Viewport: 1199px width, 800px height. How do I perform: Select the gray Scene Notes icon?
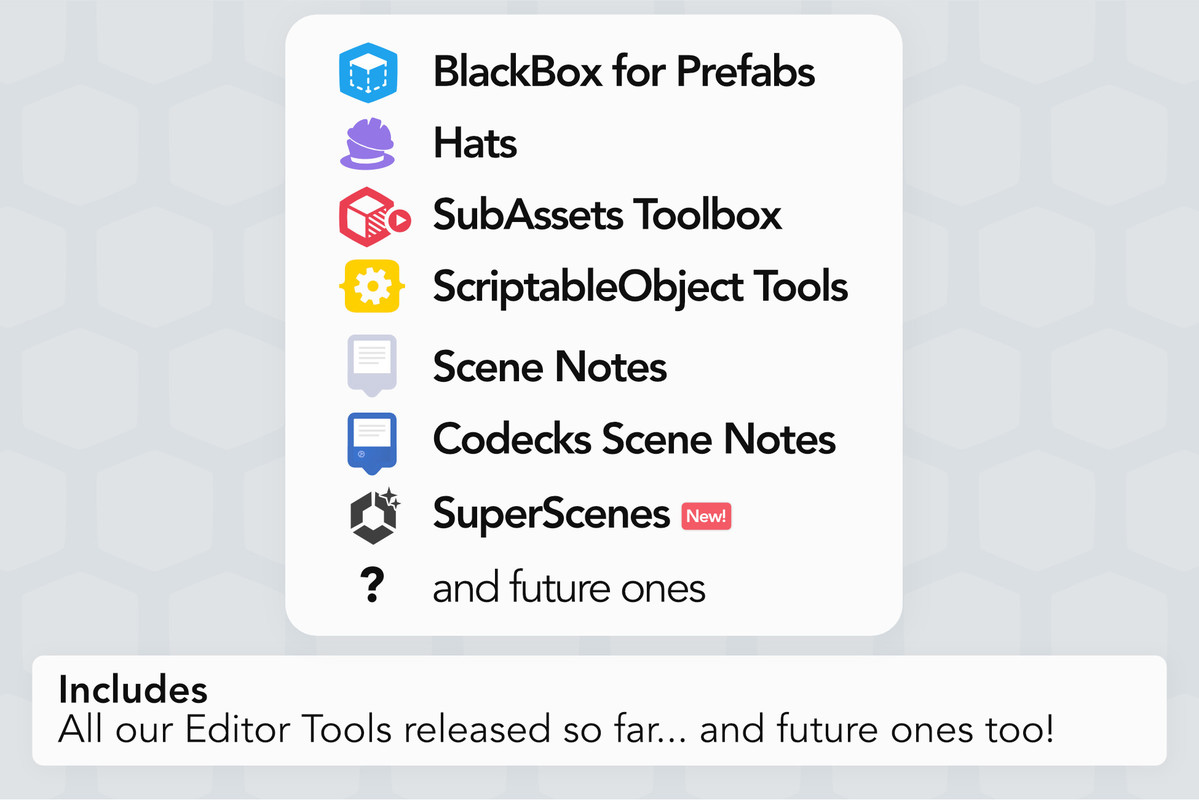tap(371, 364)
